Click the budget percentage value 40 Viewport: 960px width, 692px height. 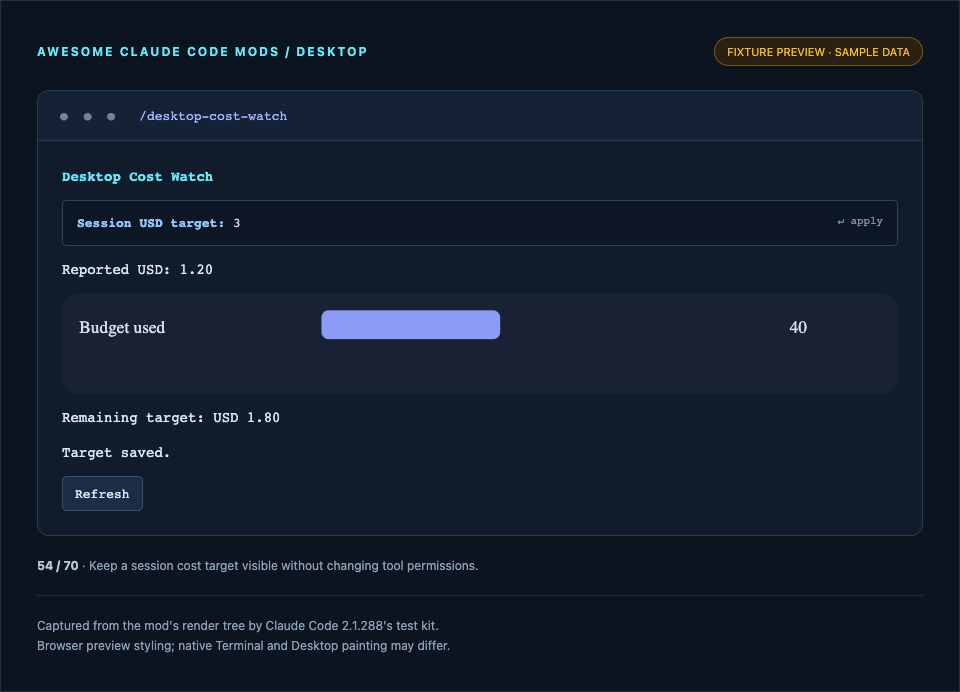798,327
